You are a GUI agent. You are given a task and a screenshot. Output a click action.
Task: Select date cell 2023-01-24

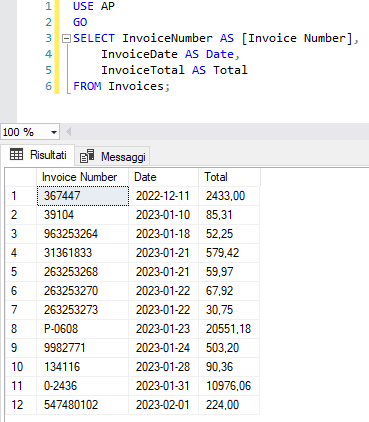click(x=163, y=348)
